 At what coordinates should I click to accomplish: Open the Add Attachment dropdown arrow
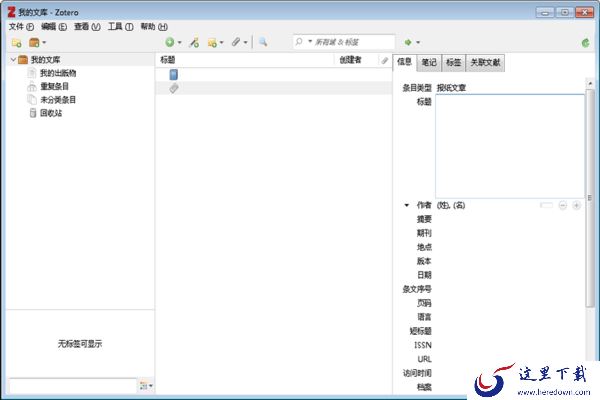[246, 42]
